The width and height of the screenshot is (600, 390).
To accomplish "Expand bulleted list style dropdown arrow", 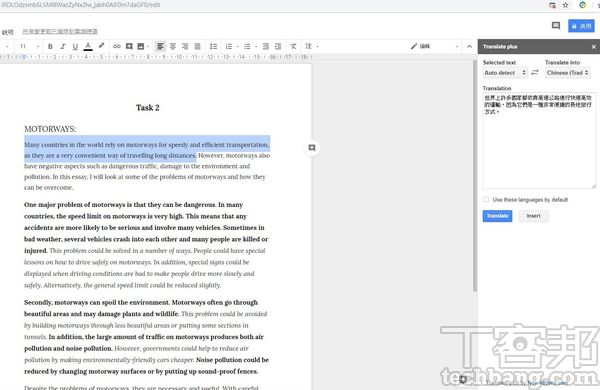I will [256, 47].
